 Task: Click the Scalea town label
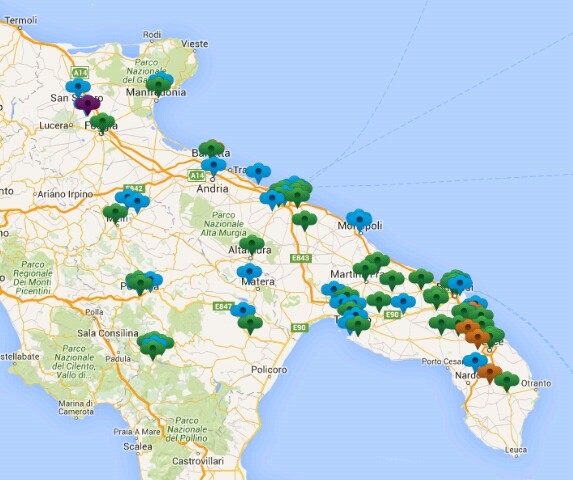pos(138,446)
